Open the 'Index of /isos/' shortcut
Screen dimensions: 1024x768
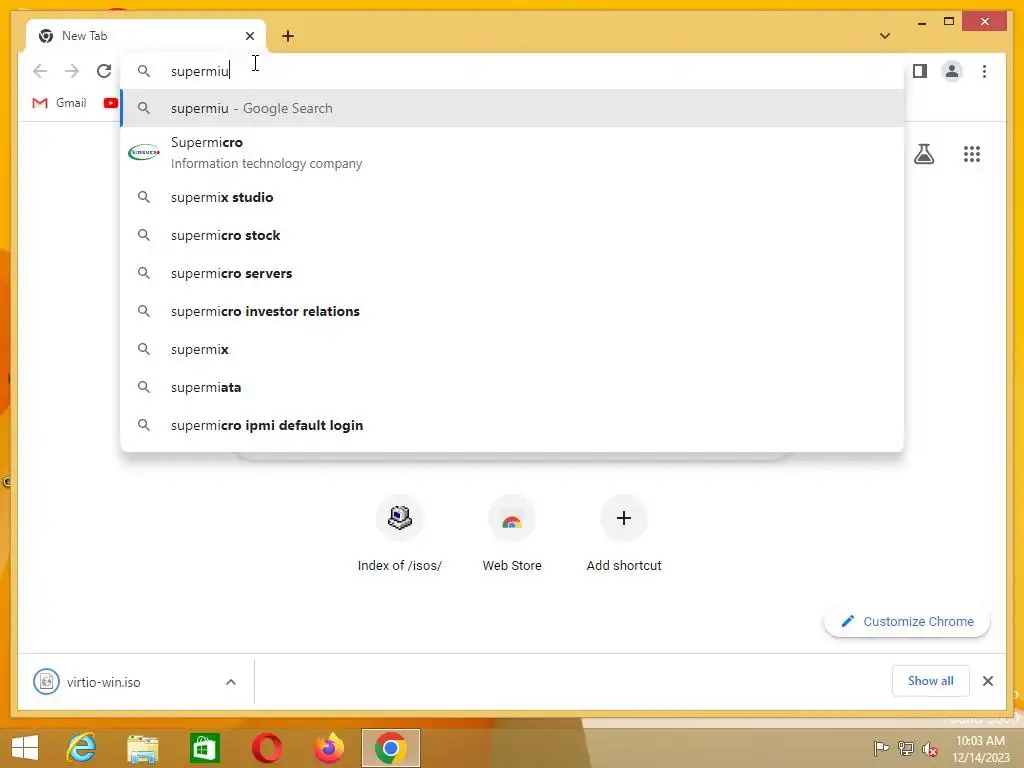[x=400, y=535]
